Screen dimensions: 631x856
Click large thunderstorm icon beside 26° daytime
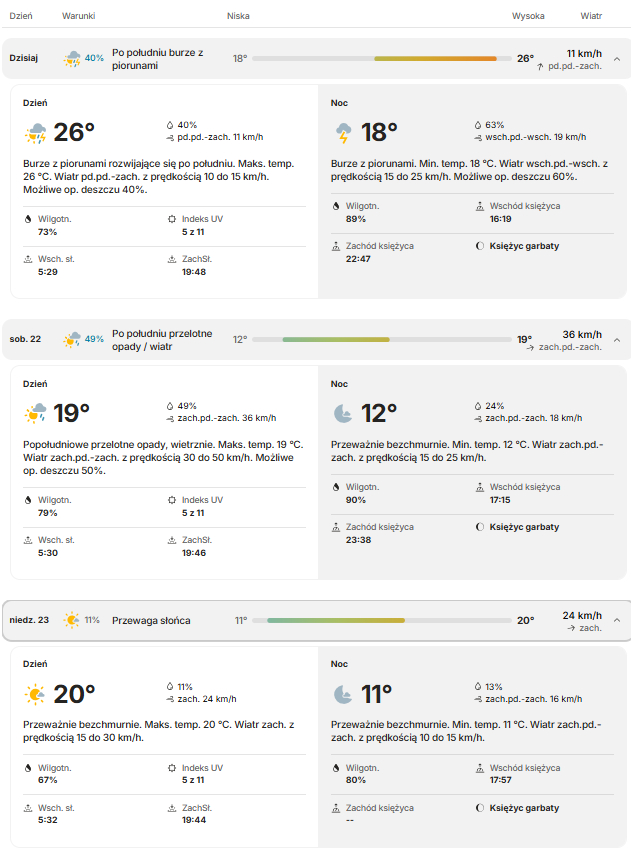(x=35, y=133)
